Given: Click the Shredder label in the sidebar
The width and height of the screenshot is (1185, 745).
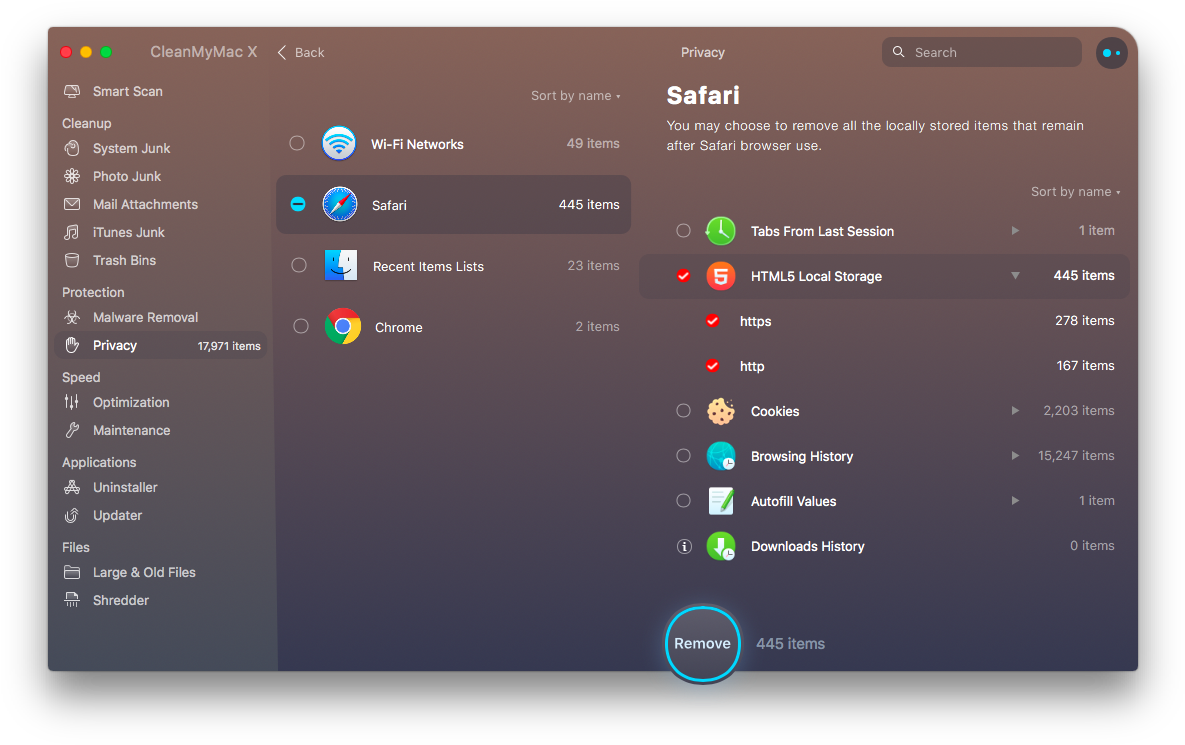Looking at the screenshot, I should coord(121,600).
